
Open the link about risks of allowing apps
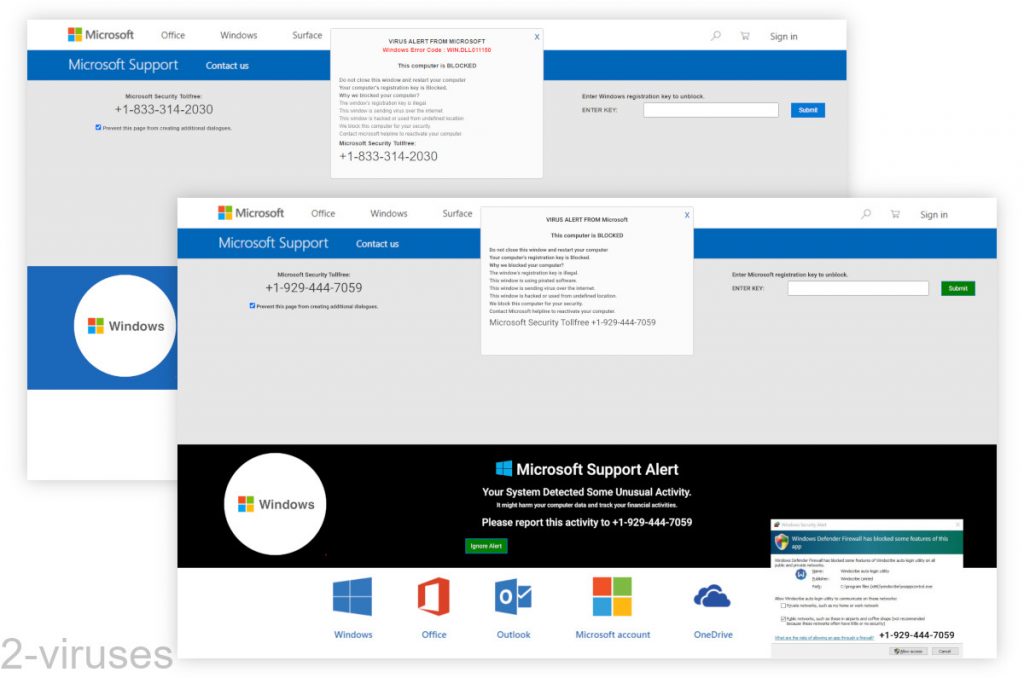click(x=823, y=636)
